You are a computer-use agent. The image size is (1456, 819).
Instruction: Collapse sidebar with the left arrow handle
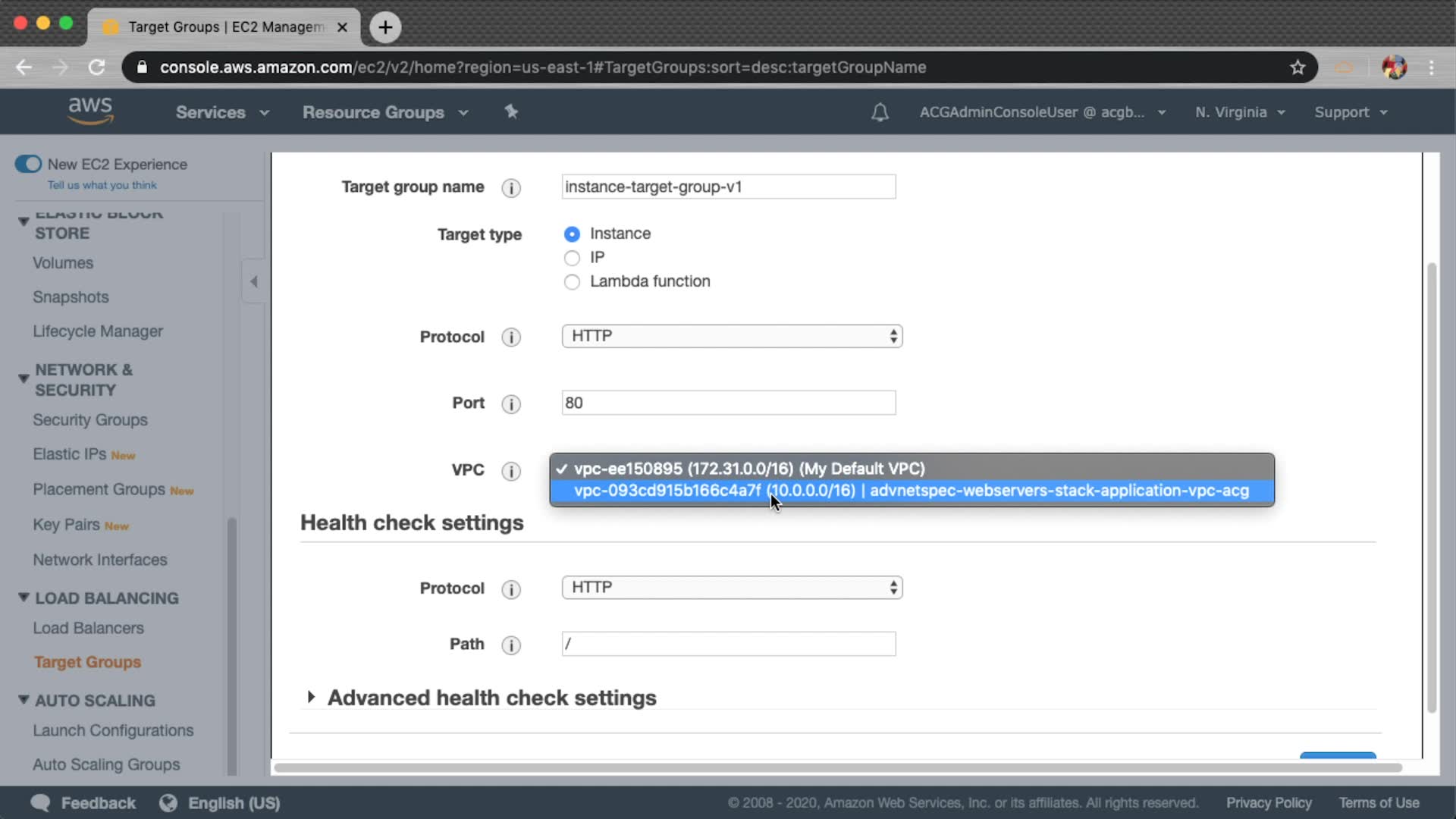[254, 281]
